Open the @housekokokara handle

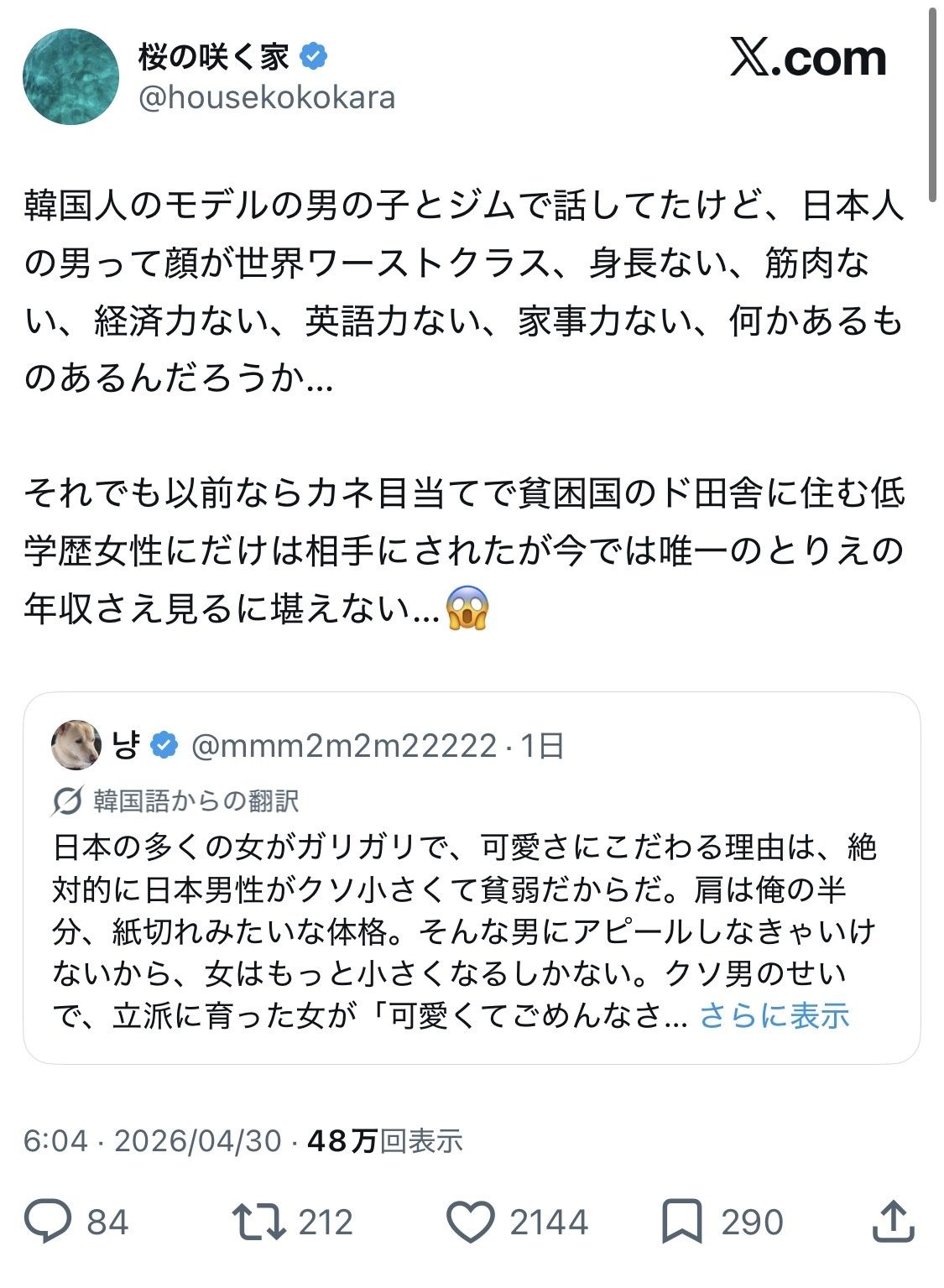(x=267, y=98)
